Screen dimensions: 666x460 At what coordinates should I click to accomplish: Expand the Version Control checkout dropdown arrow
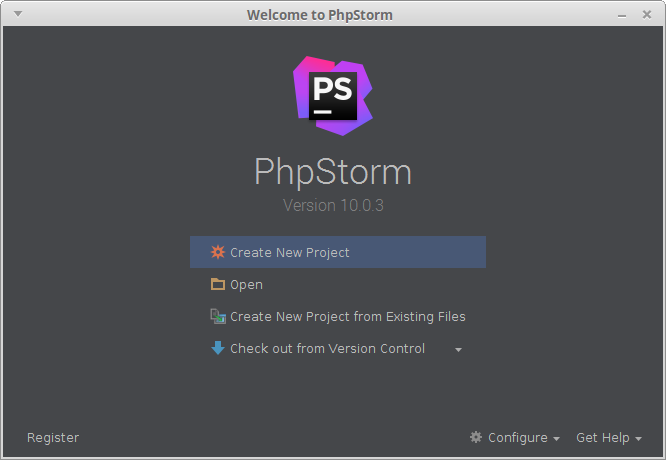click(x=458, y=350)
